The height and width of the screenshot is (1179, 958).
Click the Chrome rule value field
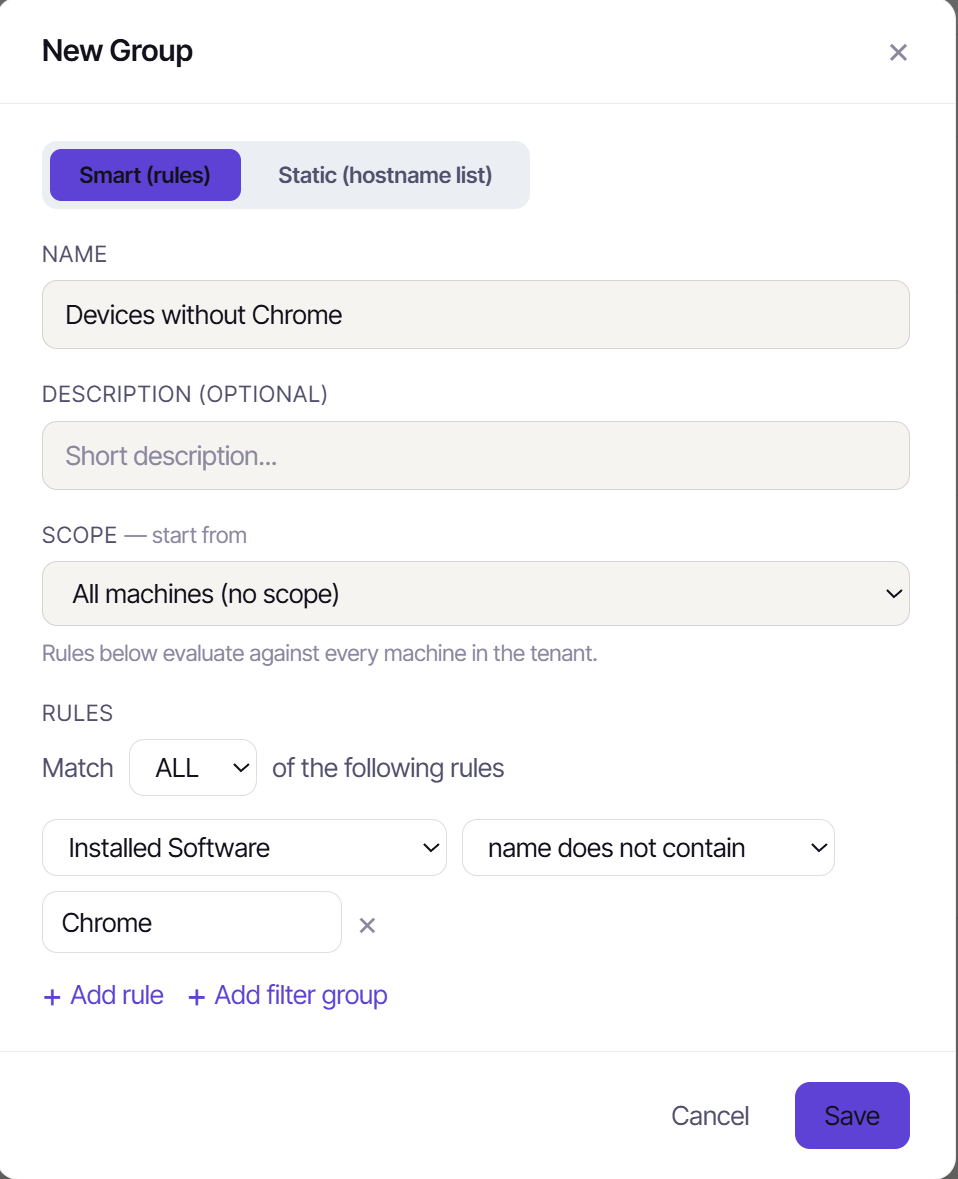click(192, 922)
